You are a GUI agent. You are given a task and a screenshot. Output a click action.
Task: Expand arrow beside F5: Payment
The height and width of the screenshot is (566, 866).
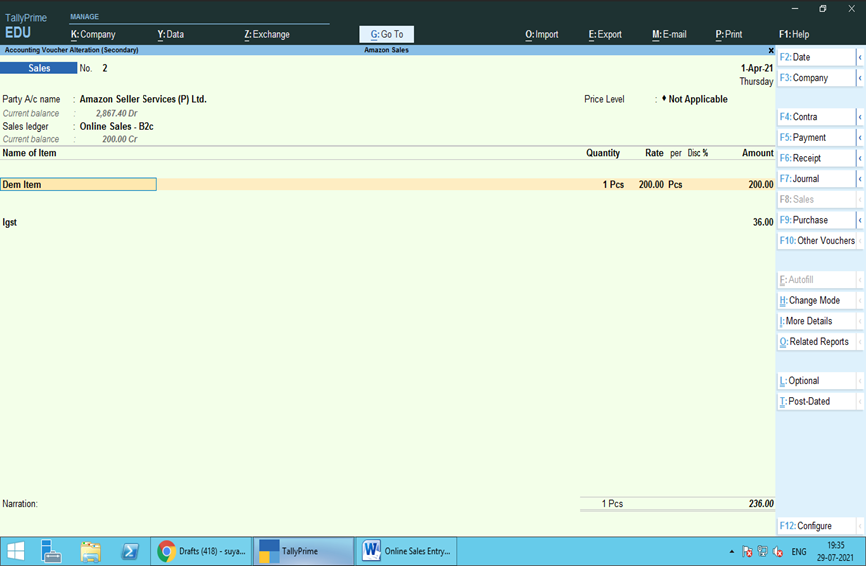click(860, 137)
